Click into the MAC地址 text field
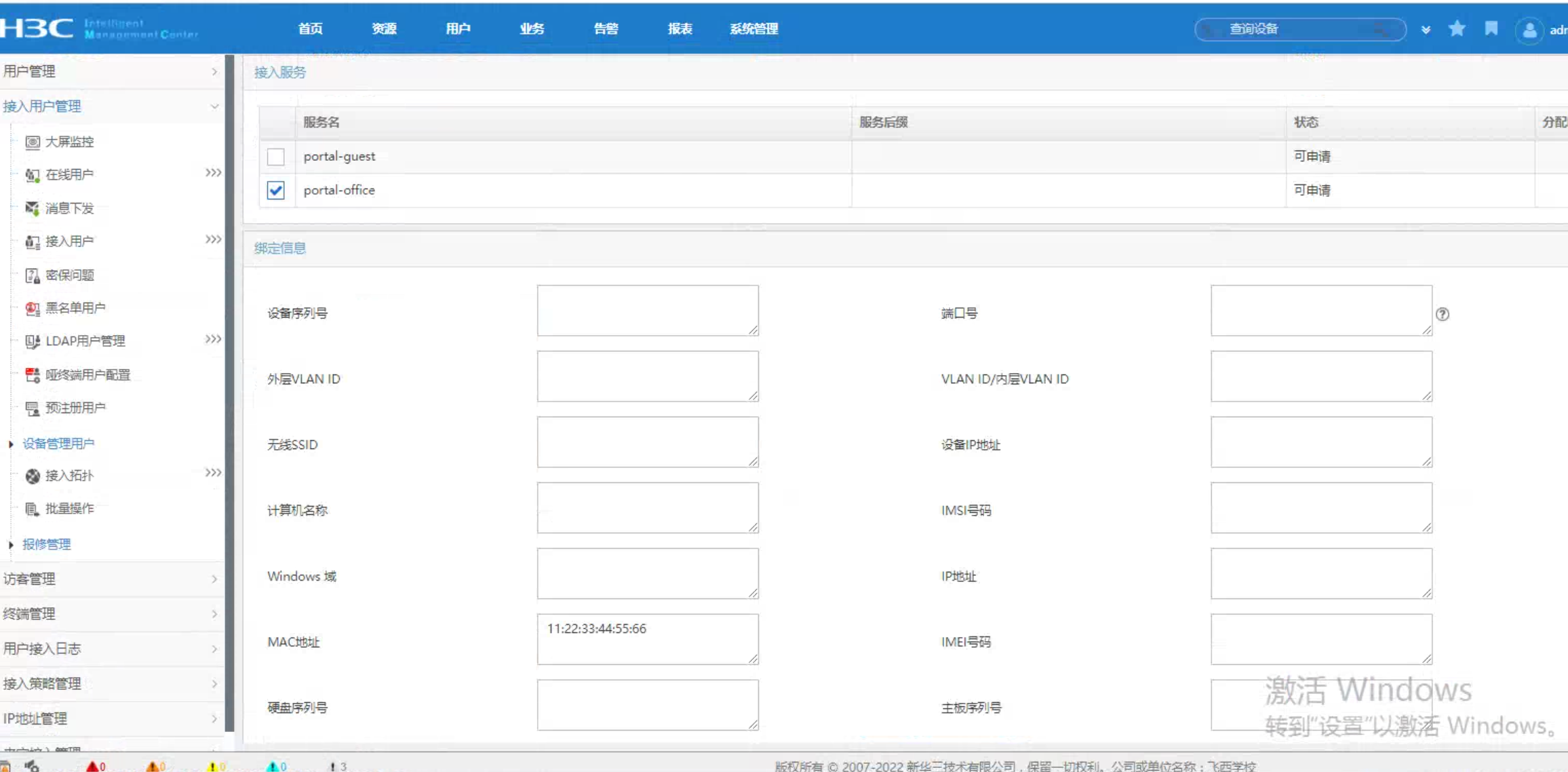 (647, 639)
